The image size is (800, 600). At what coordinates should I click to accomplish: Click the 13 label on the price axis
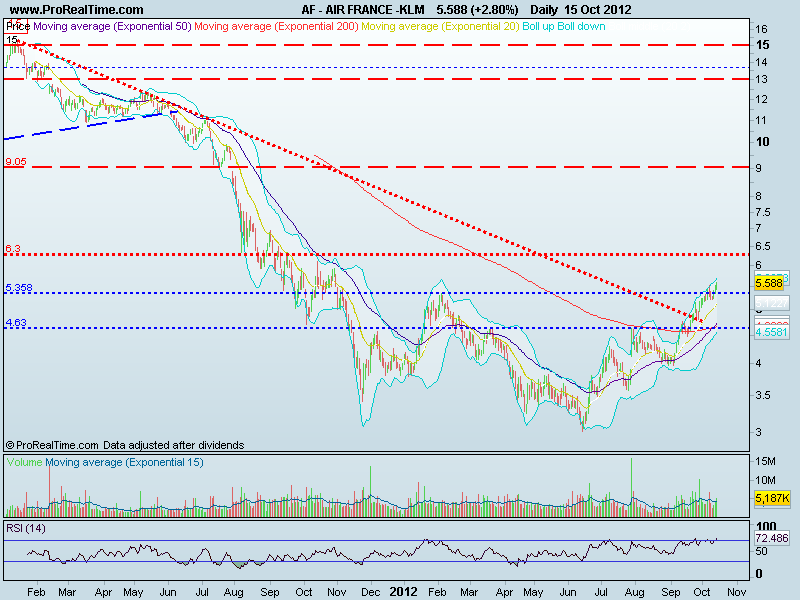tap(761, 80)
